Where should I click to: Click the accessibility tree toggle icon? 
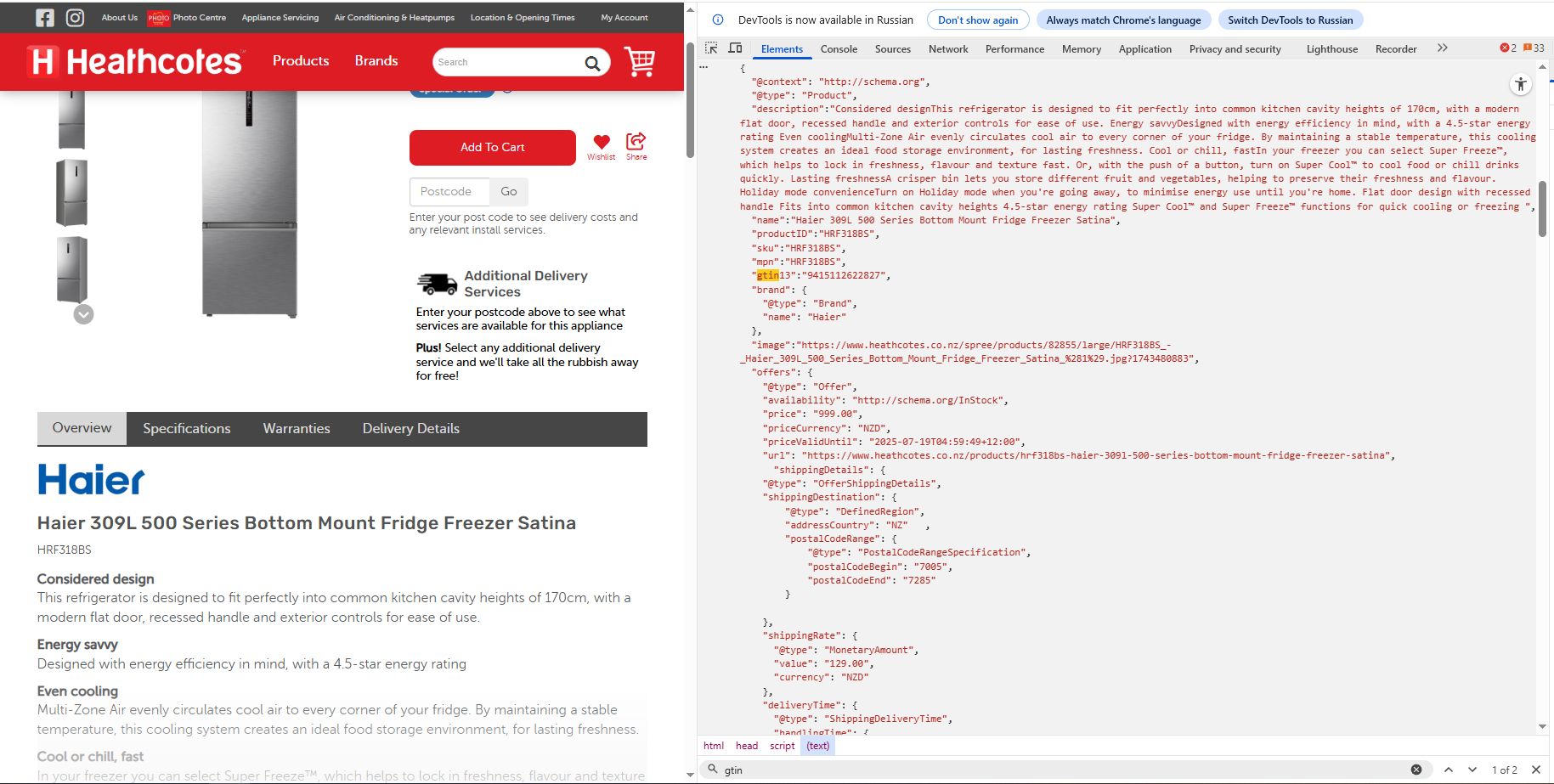pyautogui.click(x=1521, y=84)
